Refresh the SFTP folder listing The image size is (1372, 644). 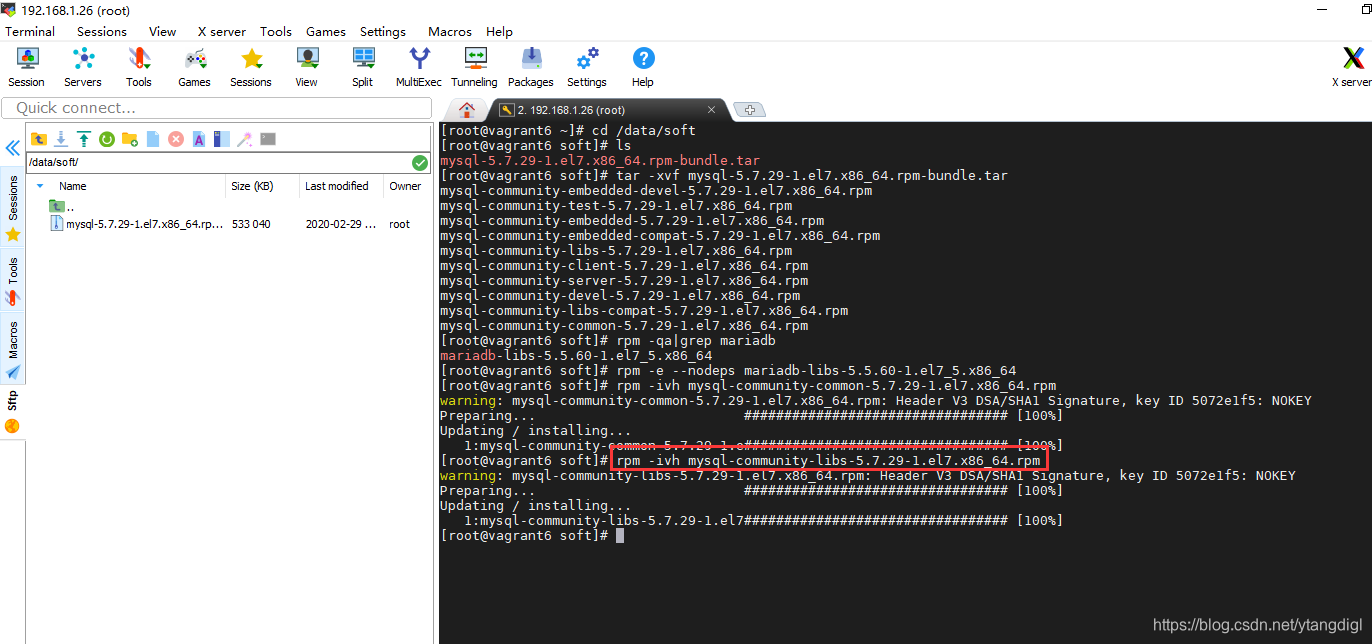click(x=106, y=139)
